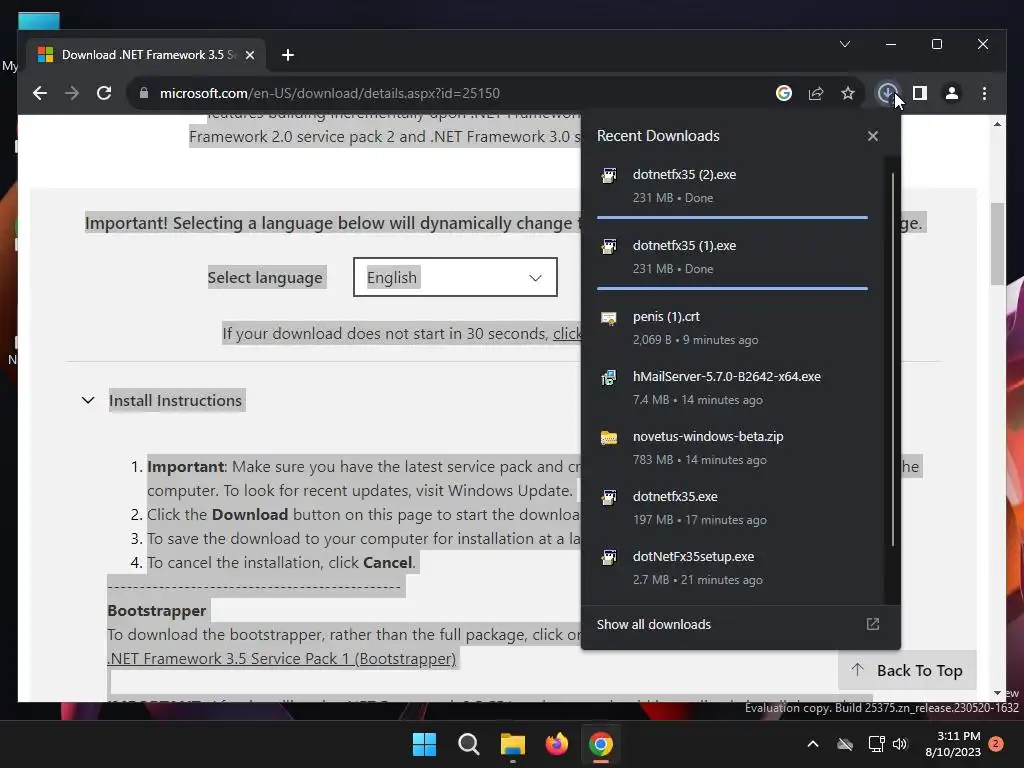Image resolution: width=1024 pixels, height=768 pixels.
Task: Click dotnetfx35 (2).exe file icon
Action: pyautogui.click(x=609, y=176)
